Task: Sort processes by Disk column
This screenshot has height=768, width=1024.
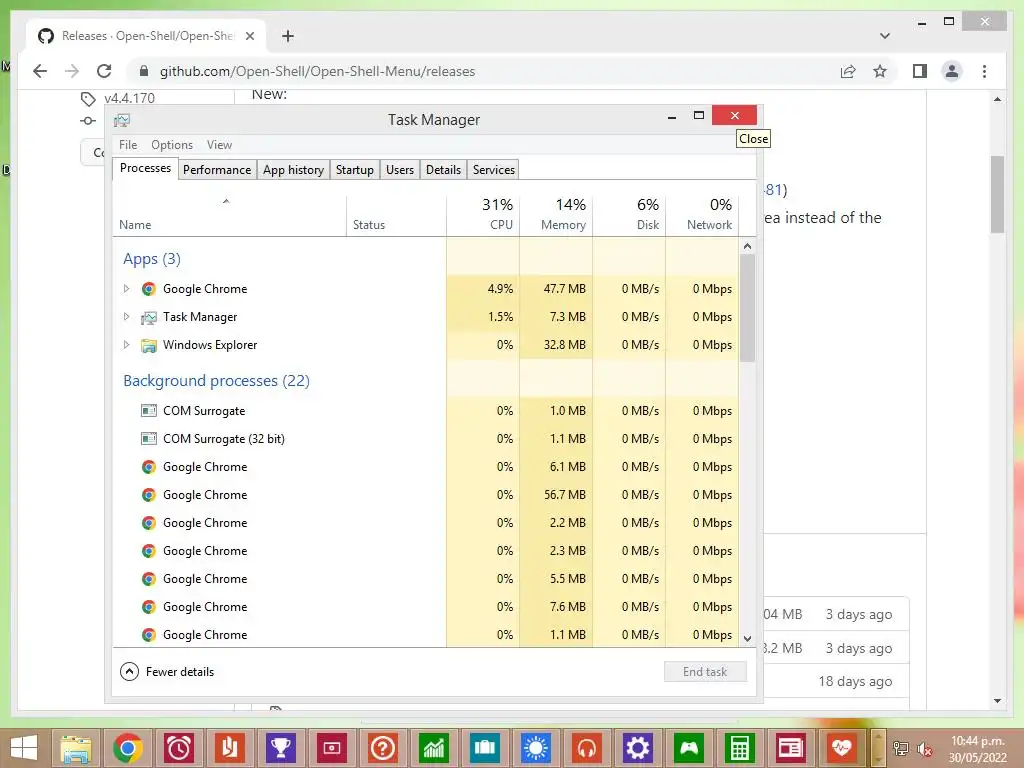Action: point(630,214)
